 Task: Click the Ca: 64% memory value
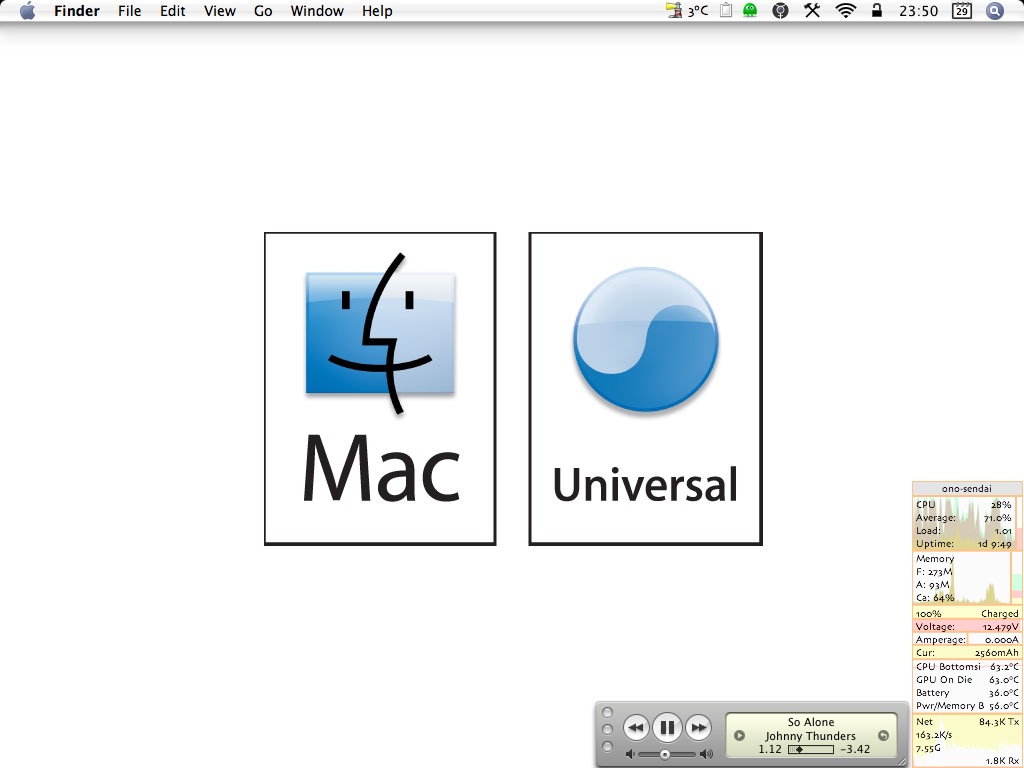[x=935, y=598]
